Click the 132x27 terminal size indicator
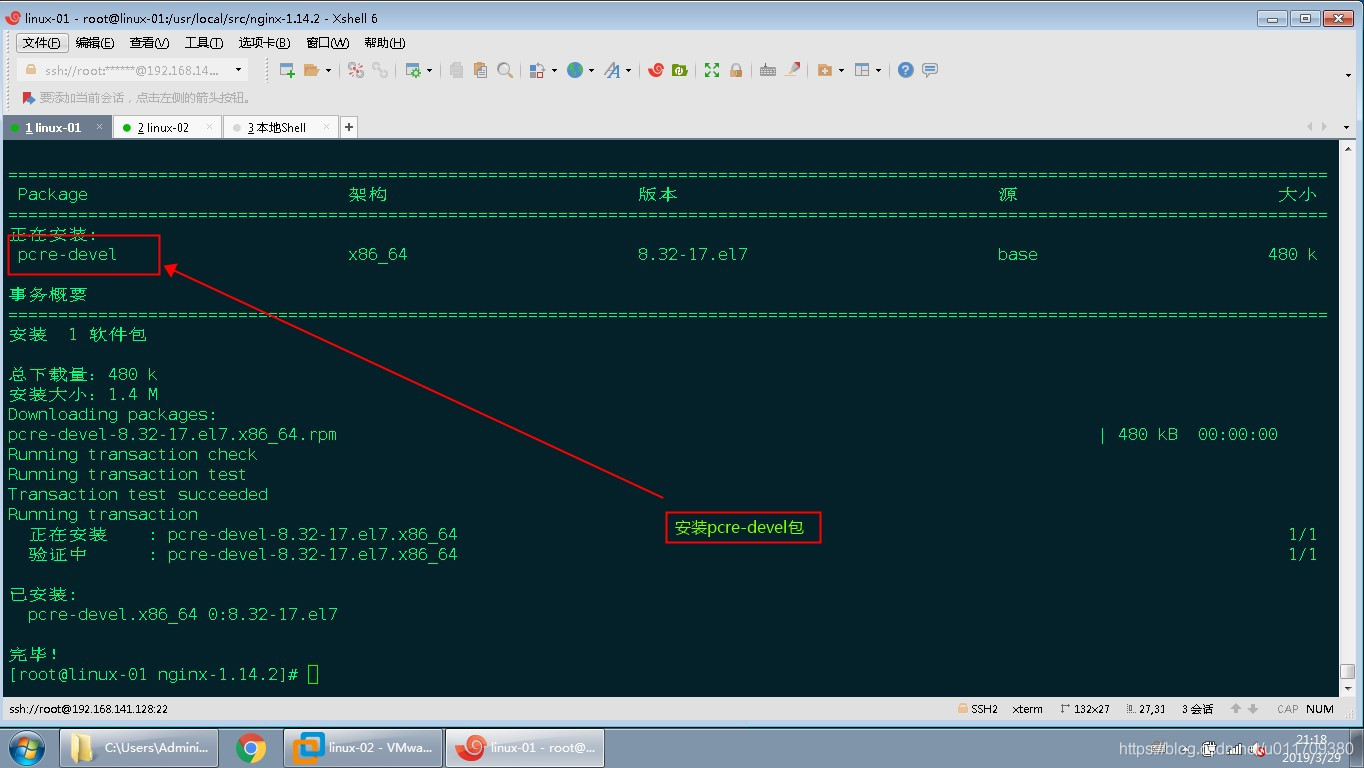The width and height of the screenshot is (1364, 768). click(1085, 709)
